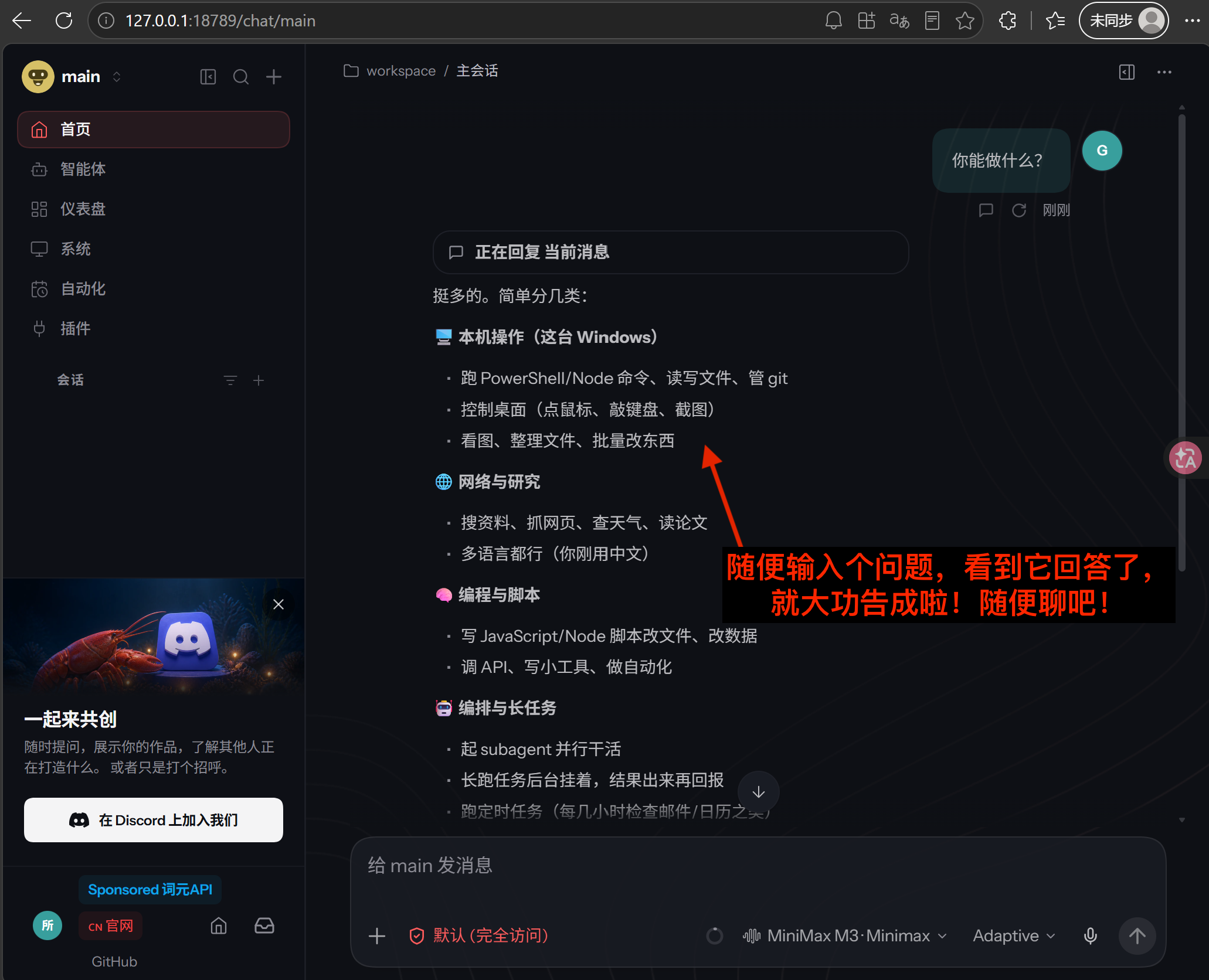This screenshot has height=980, width=1209.
Task: Open the Adaptive mode dropdown
Action: [1014, 936]
